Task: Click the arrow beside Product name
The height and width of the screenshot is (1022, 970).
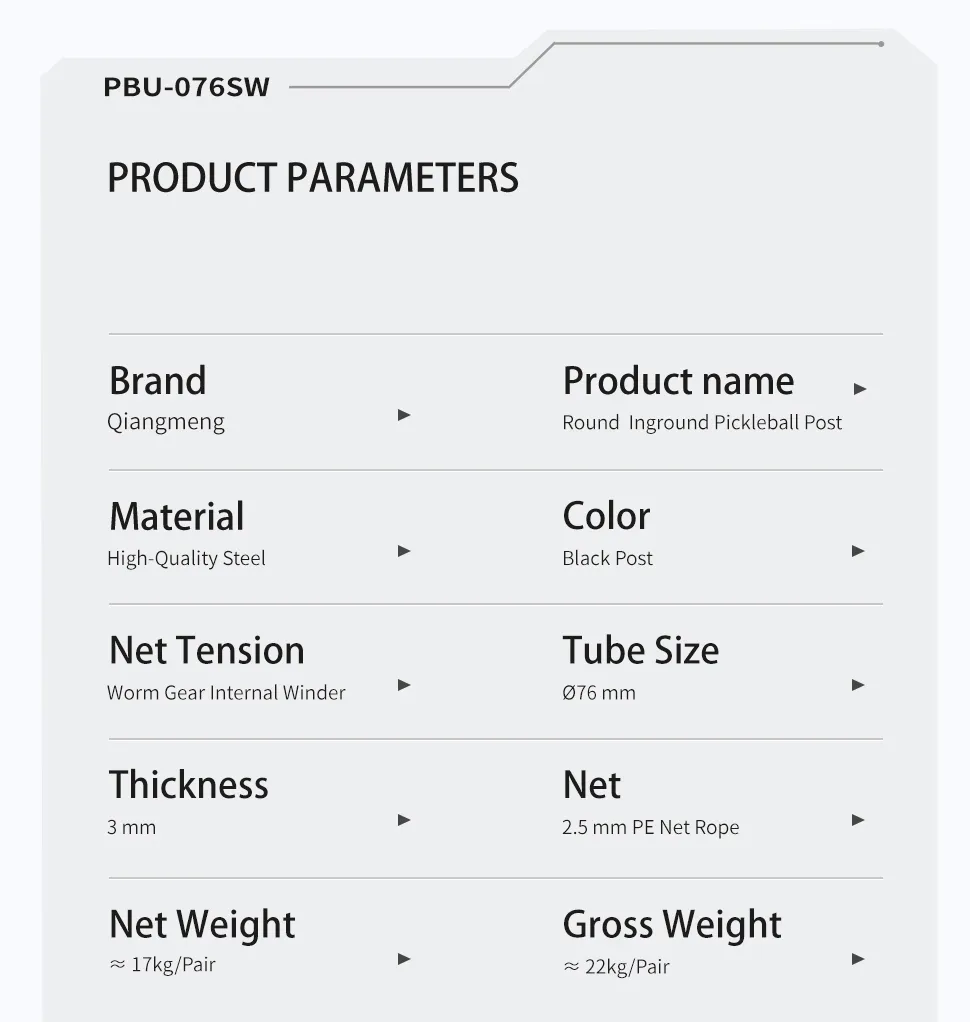Action: tap(860, 389)
